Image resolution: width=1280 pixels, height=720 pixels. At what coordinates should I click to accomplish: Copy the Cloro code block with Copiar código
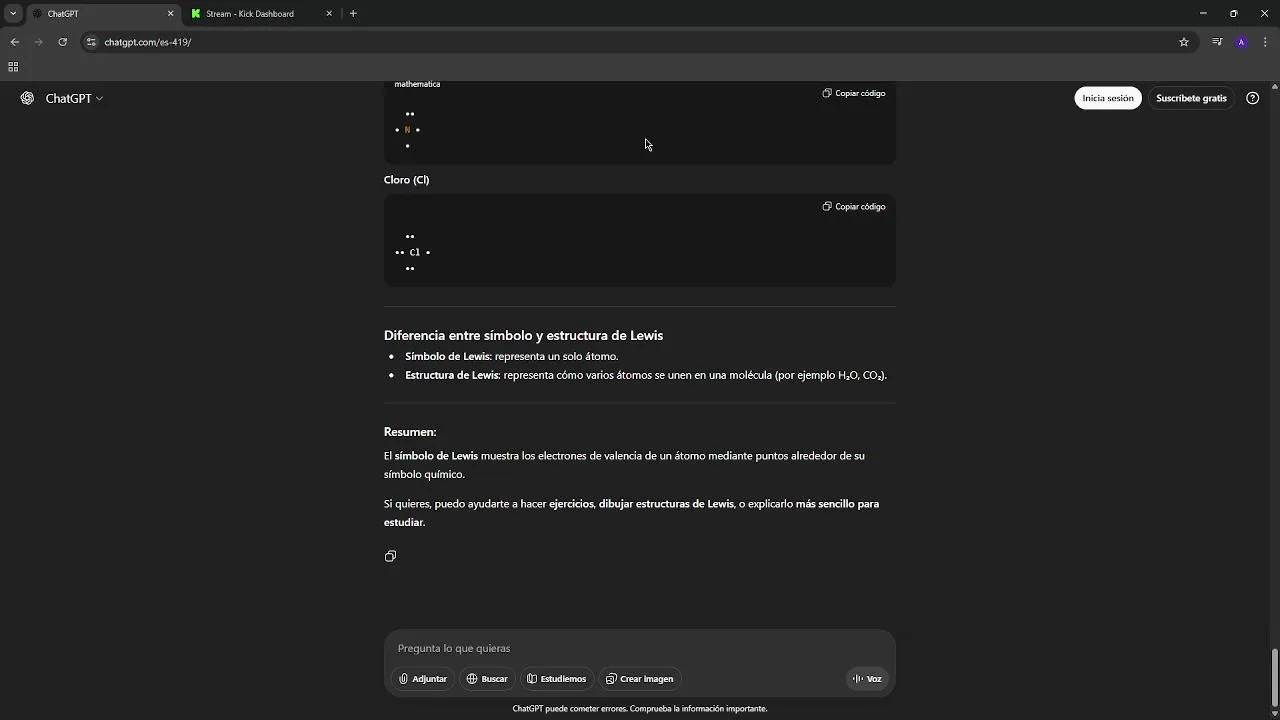pyautogui.click(x=854, y=206)
